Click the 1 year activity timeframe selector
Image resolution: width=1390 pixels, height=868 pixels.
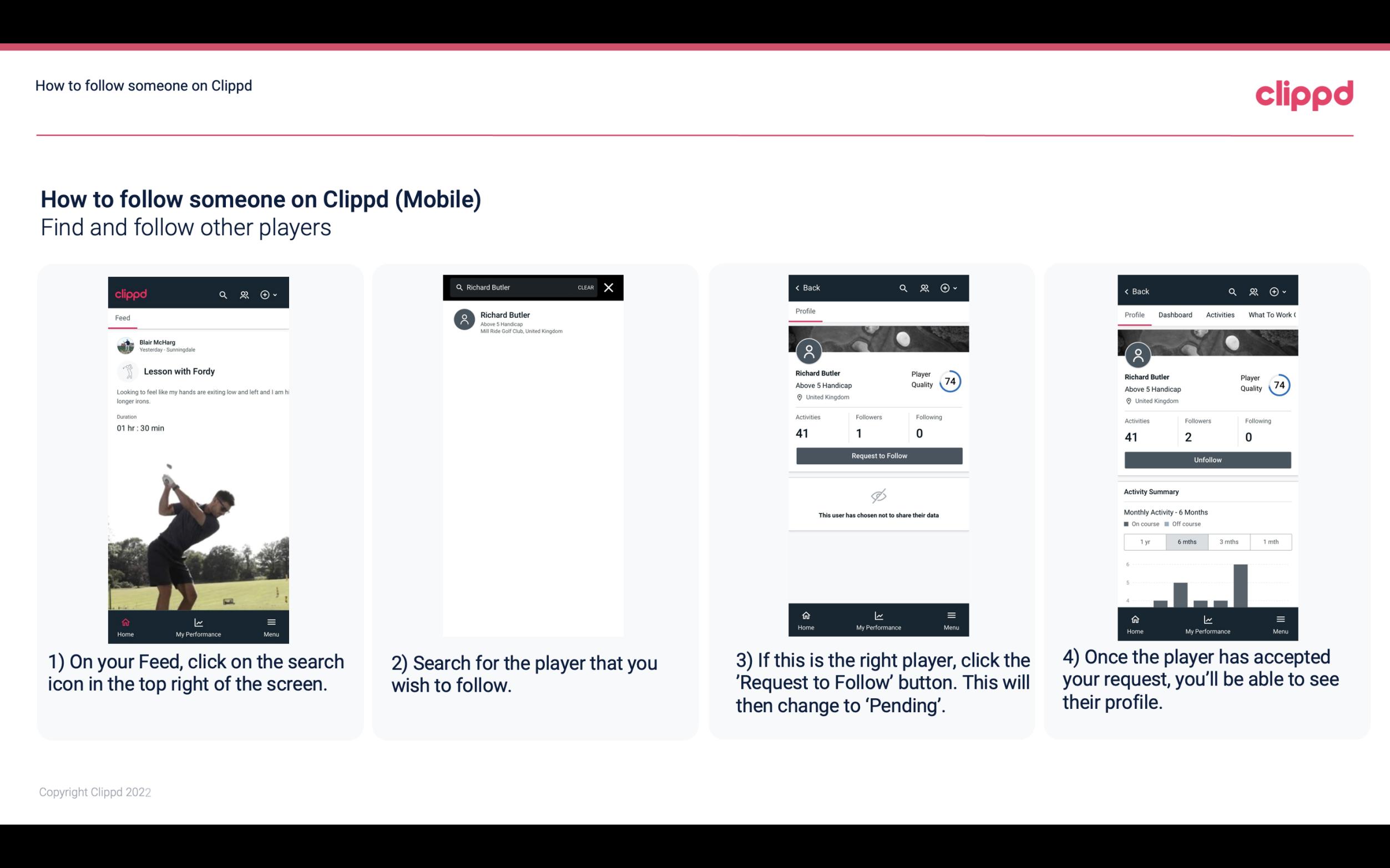[x=1145, y=541]
